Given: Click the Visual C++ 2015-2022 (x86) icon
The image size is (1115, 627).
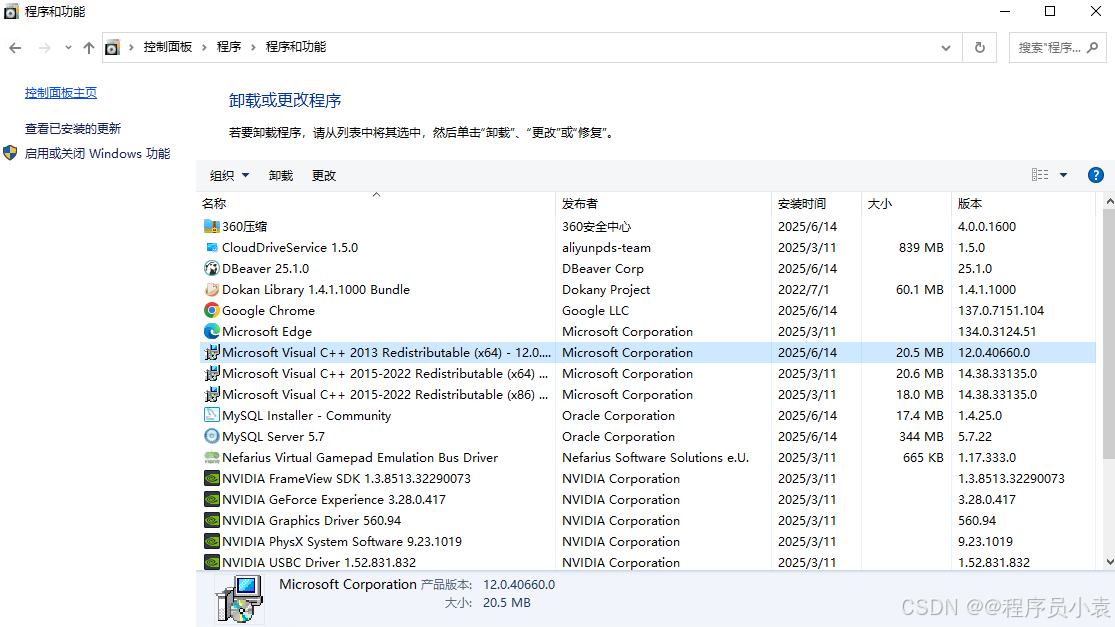Looking at the screenshot, I should tap(211, 394).
